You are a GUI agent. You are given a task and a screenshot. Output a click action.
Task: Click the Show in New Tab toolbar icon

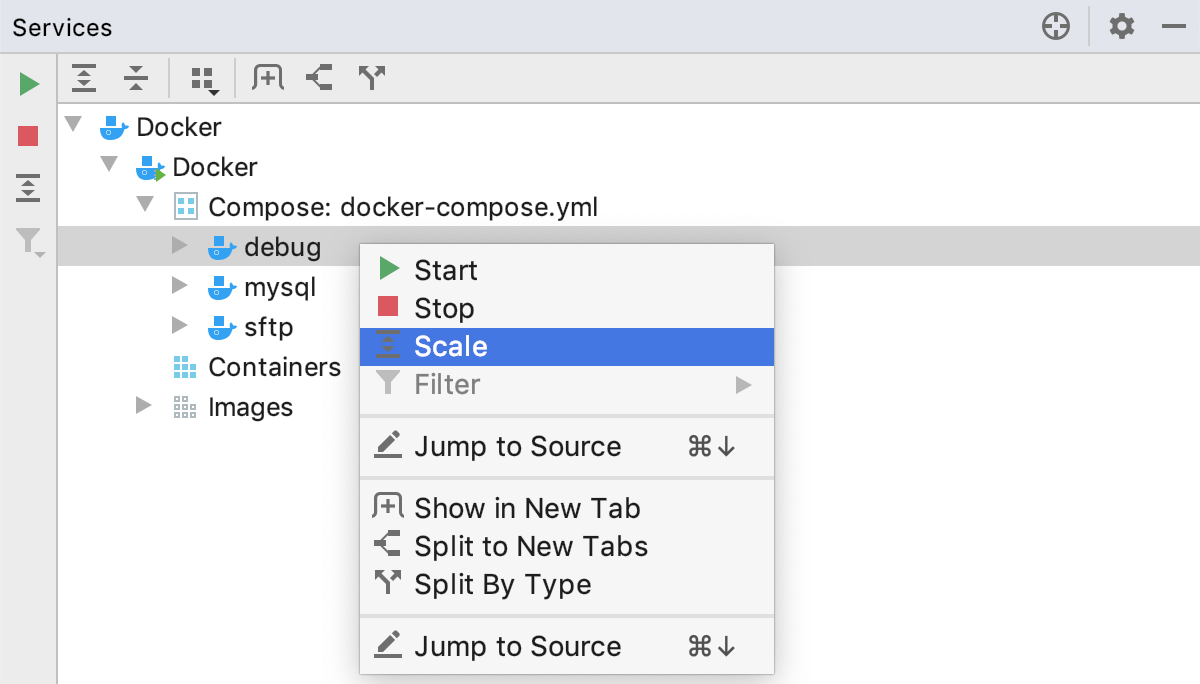[267, 77]
